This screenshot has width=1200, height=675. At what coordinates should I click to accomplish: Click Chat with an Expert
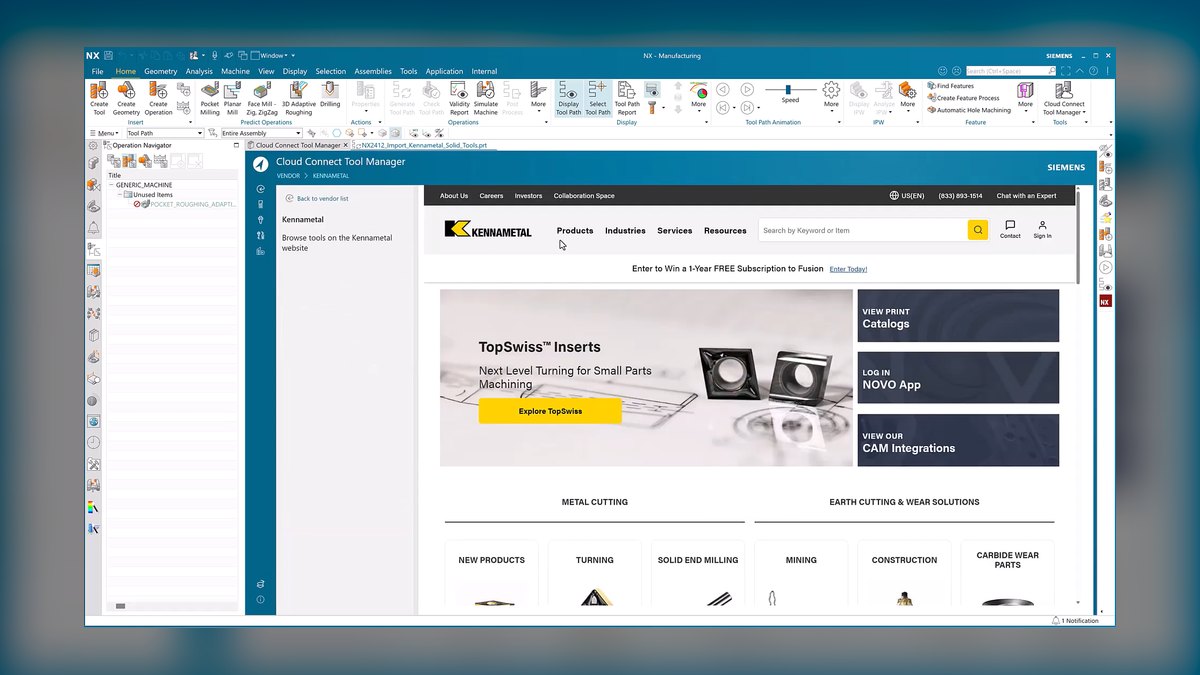(1026, 196)
